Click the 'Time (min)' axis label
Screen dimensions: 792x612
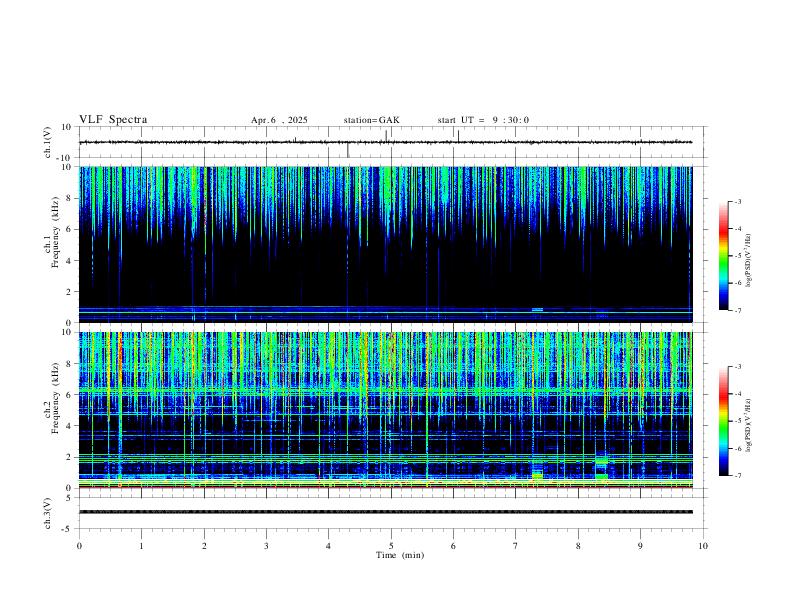[400, 555]
